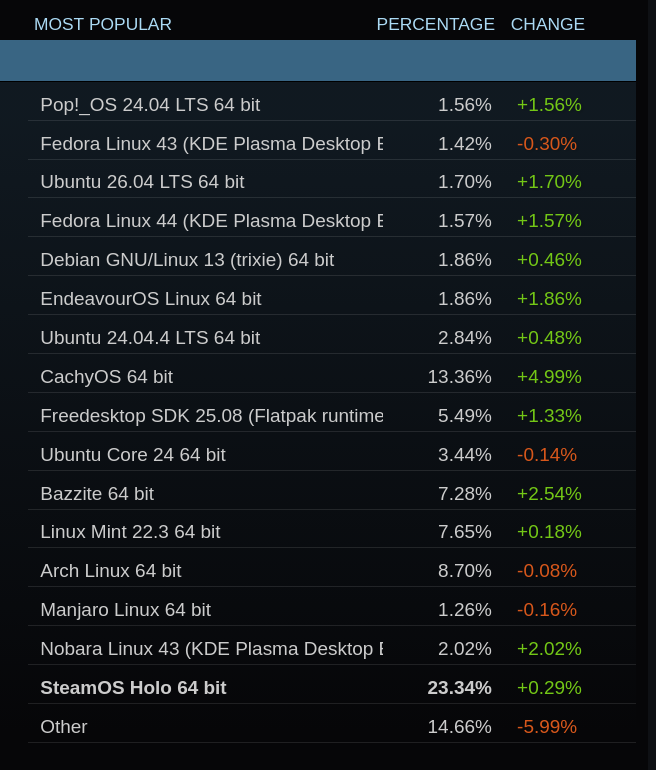Click the 13.36% percentage for CachyOS
This screenshot has width=656, height=770.
pos(460,377)
